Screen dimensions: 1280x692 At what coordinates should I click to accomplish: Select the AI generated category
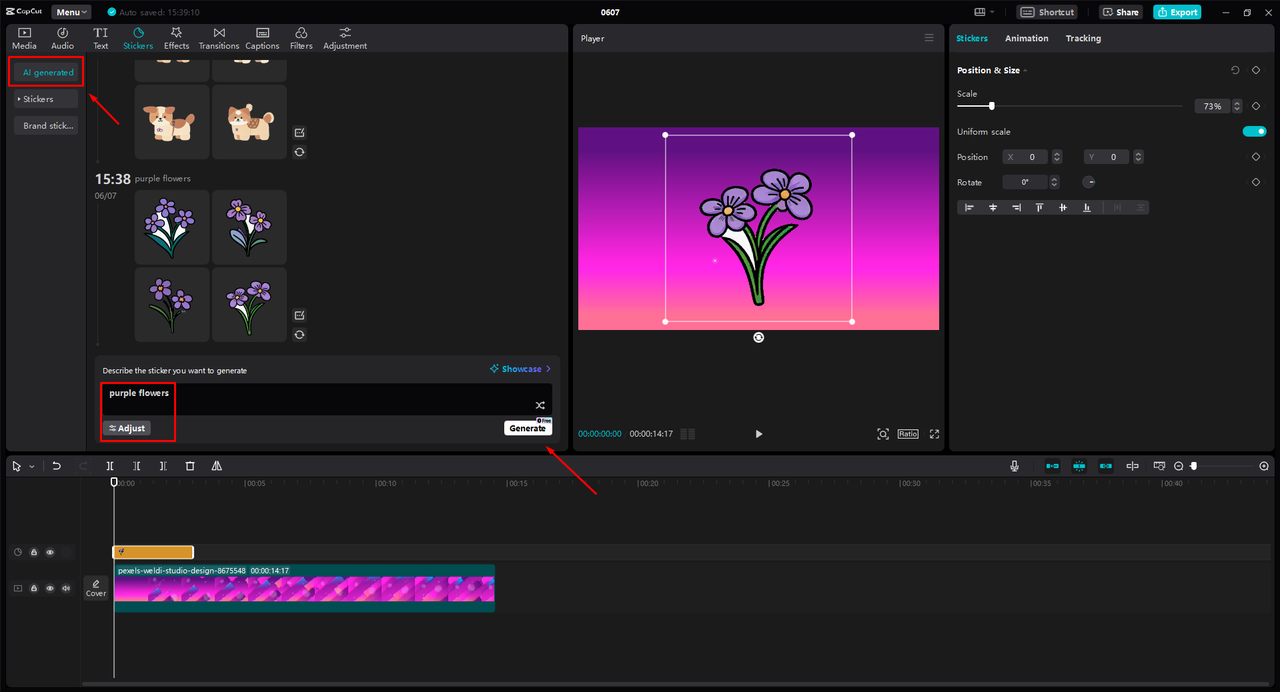(x=47, y=72)
